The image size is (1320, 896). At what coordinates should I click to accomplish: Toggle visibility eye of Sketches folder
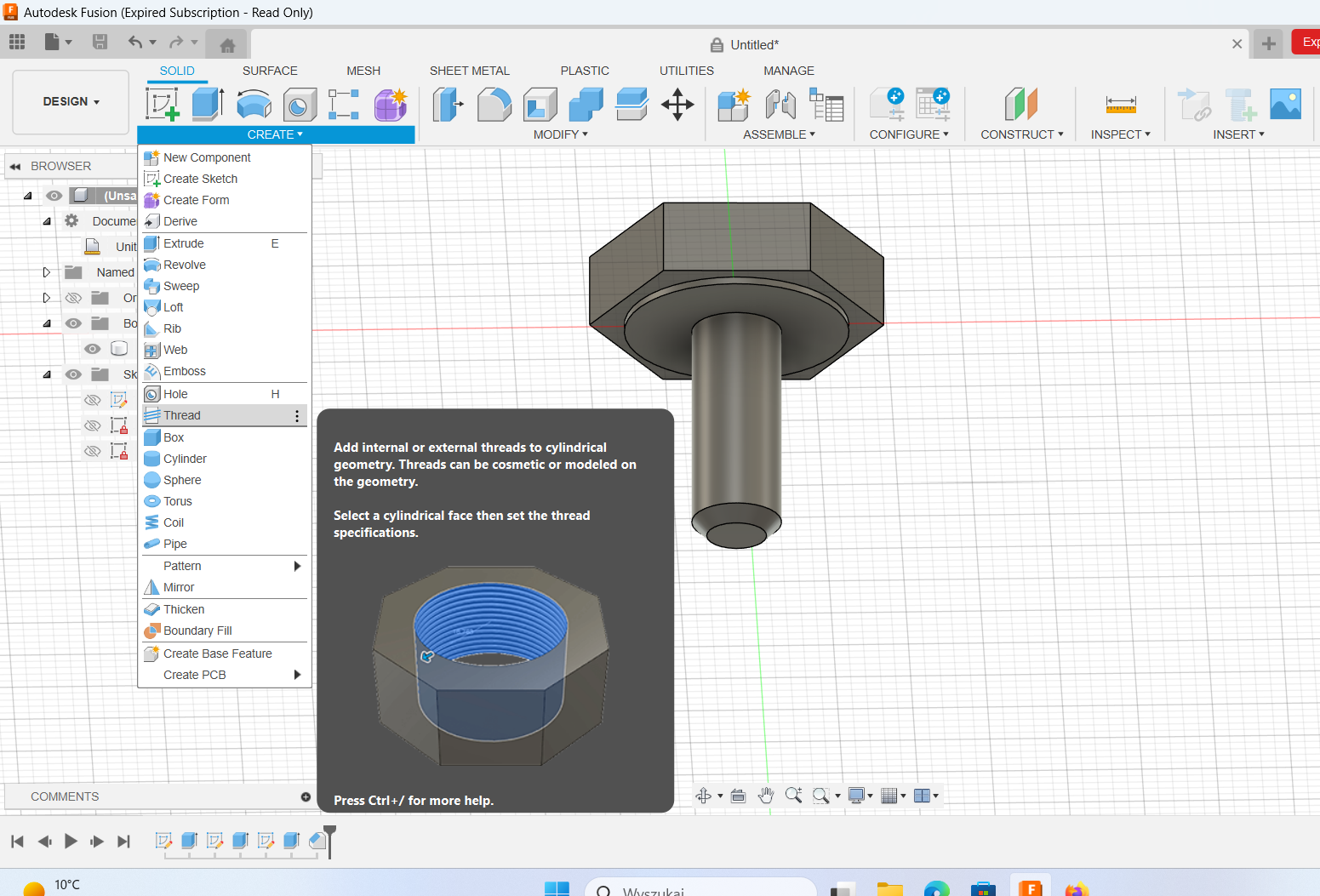[x=74, y=374]
